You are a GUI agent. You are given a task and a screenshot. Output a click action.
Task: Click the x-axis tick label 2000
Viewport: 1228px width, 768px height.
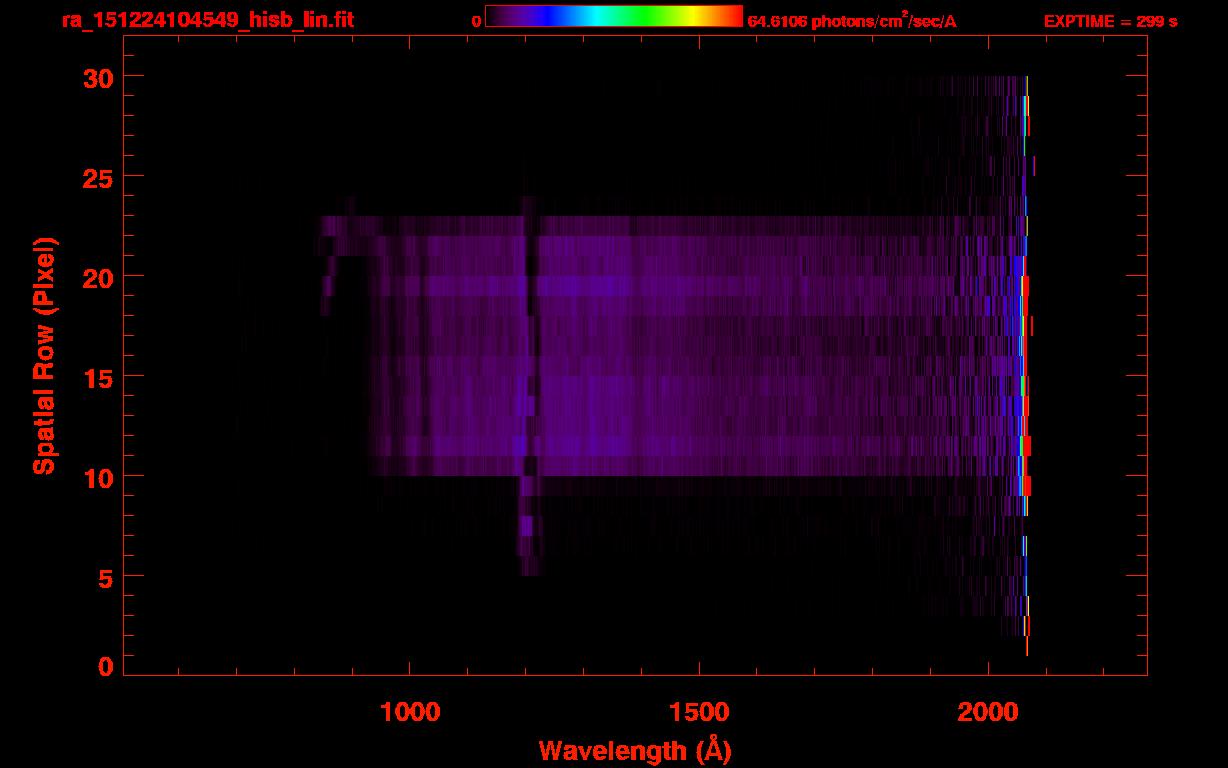987,711
